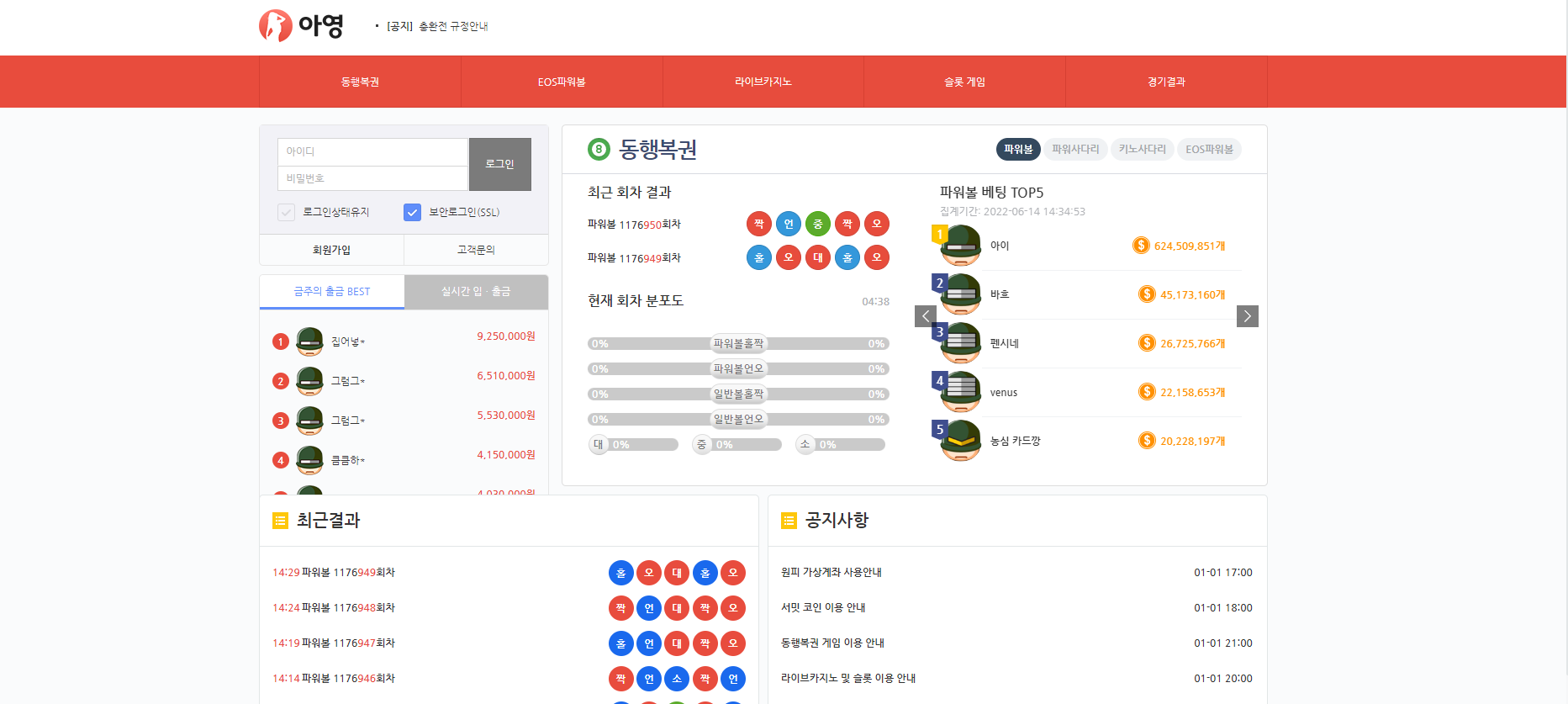Click the rank 5 avatar for 농심 카드깡

click(960, 441)
